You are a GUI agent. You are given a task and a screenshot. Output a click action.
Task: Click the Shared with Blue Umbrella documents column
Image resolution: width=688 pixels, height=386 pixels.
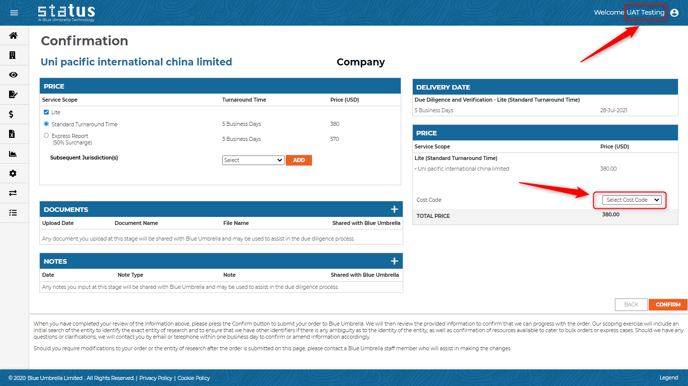(366, 223)
